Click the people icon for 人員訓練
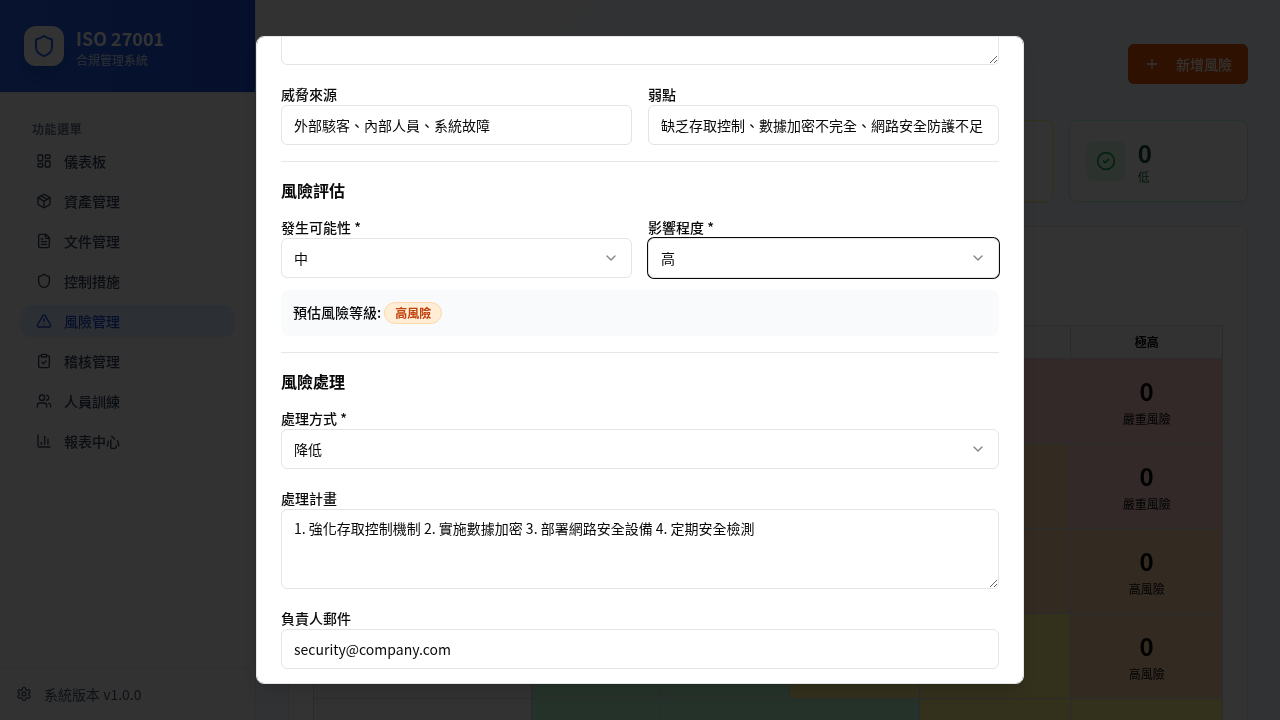This screenshot has height=720, width=1280. [44, 401]
